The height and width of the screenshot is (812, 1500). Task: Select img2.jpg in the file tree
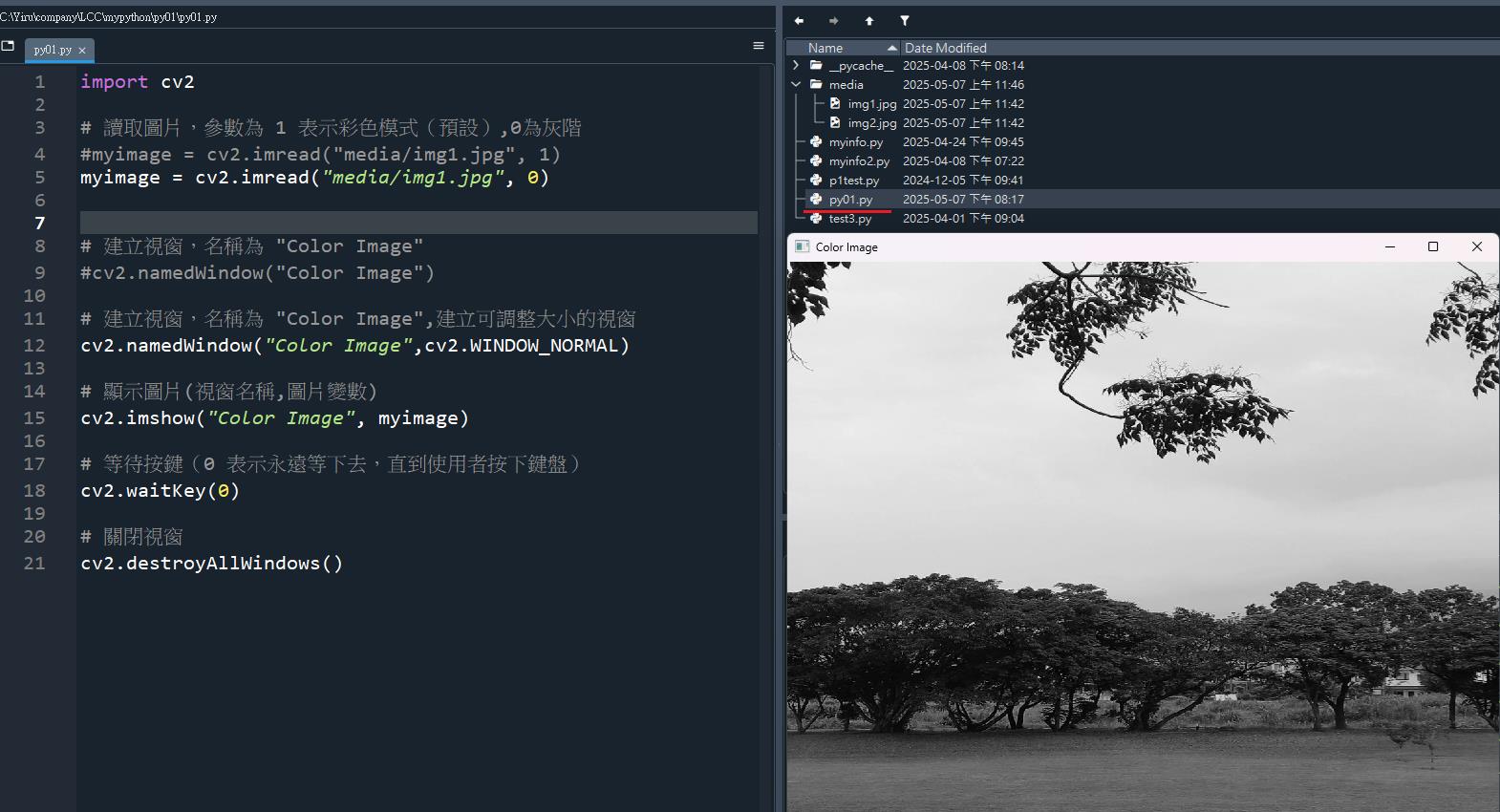(x=871, y=123)
